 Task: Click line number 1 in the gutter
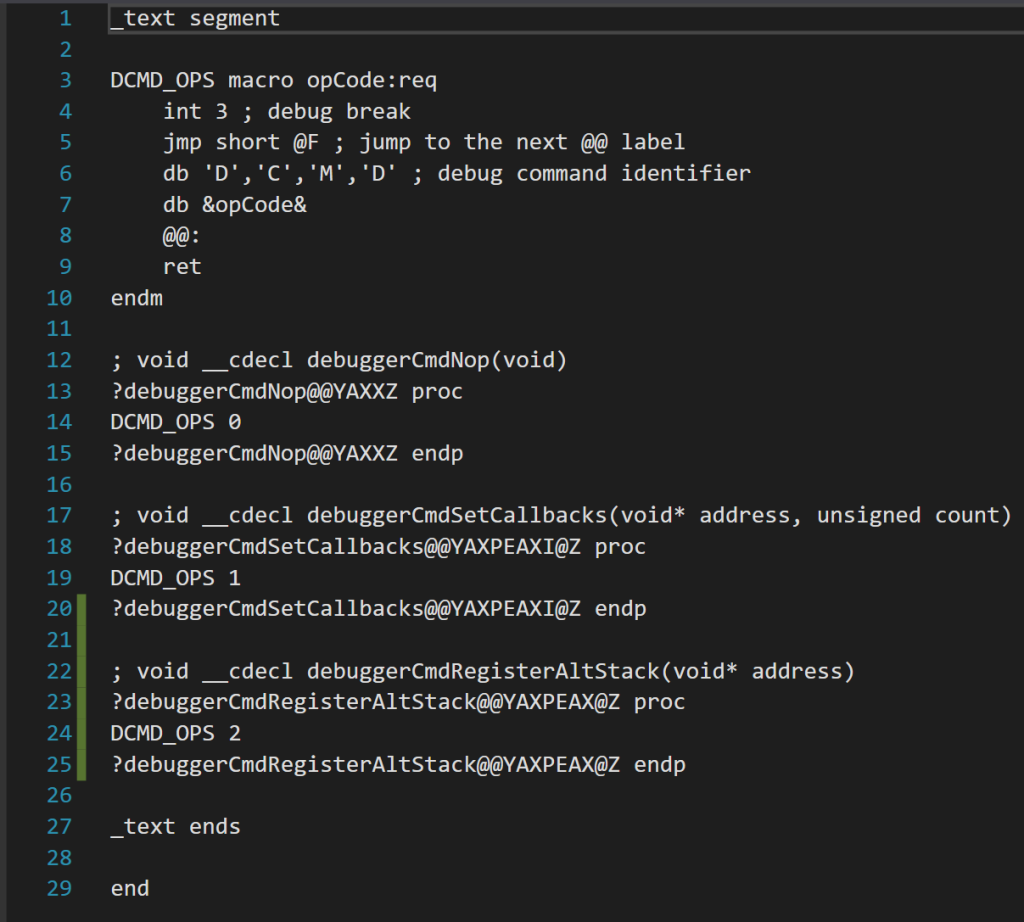65,18
